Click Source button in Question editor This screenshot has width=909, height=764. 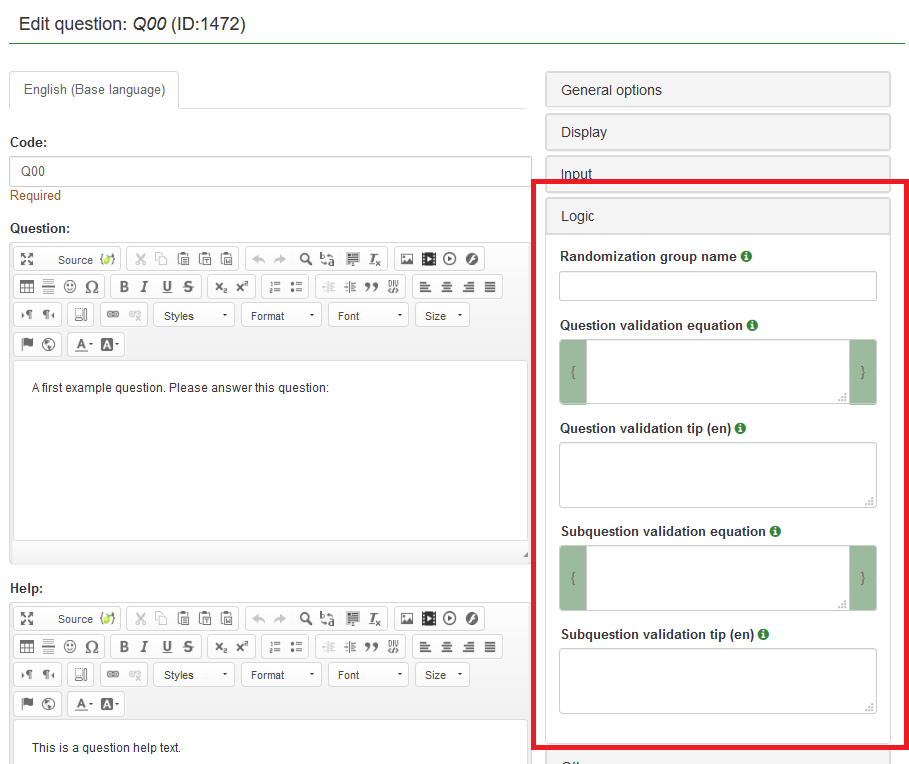coord(75,259)
